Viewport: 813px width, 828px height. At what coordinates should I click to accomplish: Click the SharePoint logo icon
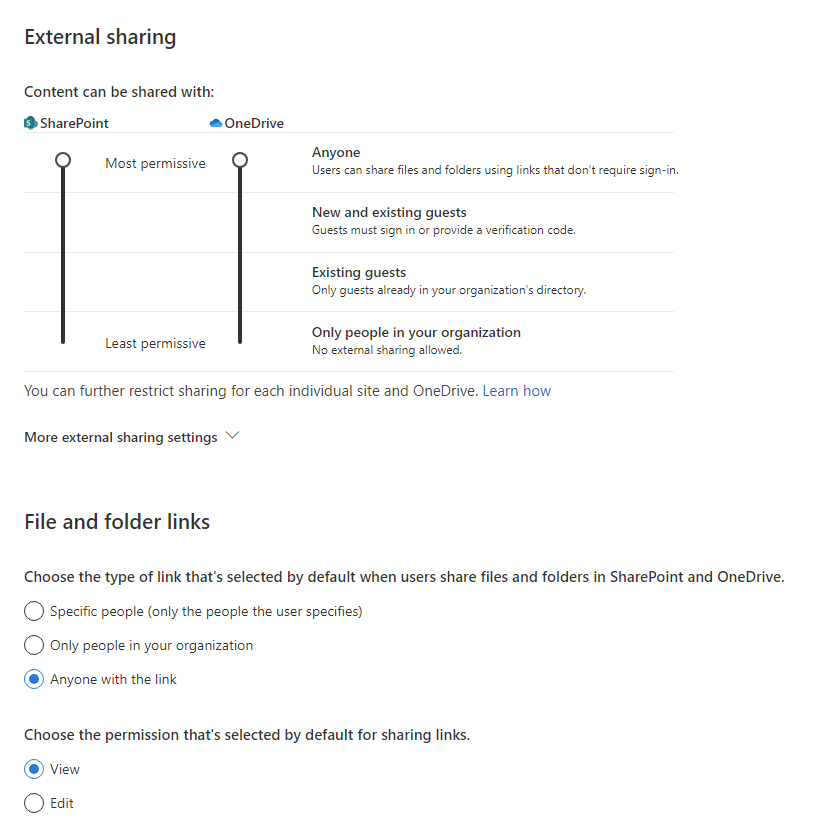tap(30, 123)
